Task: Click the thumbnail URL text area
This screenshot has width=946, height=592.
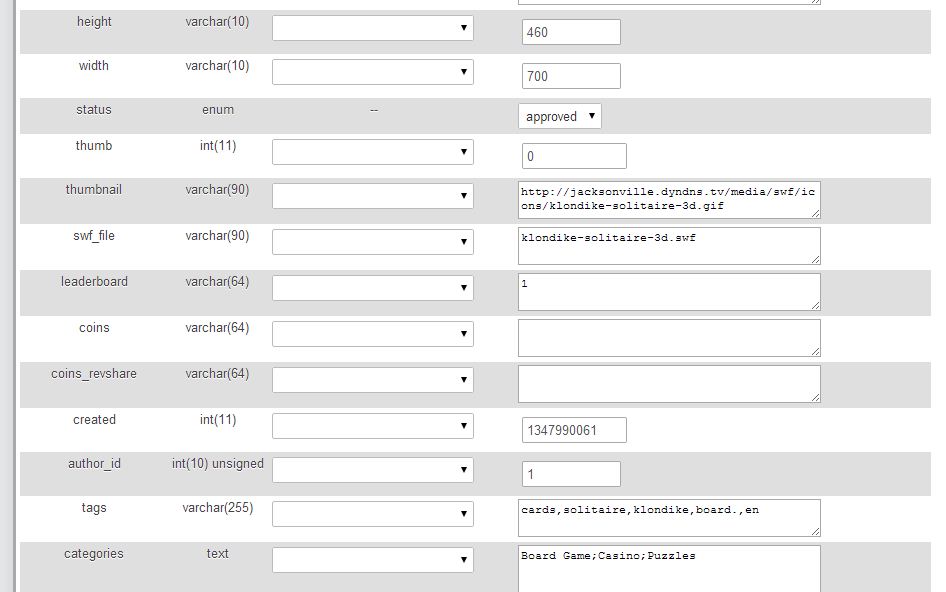Action: tap(668, 199)
